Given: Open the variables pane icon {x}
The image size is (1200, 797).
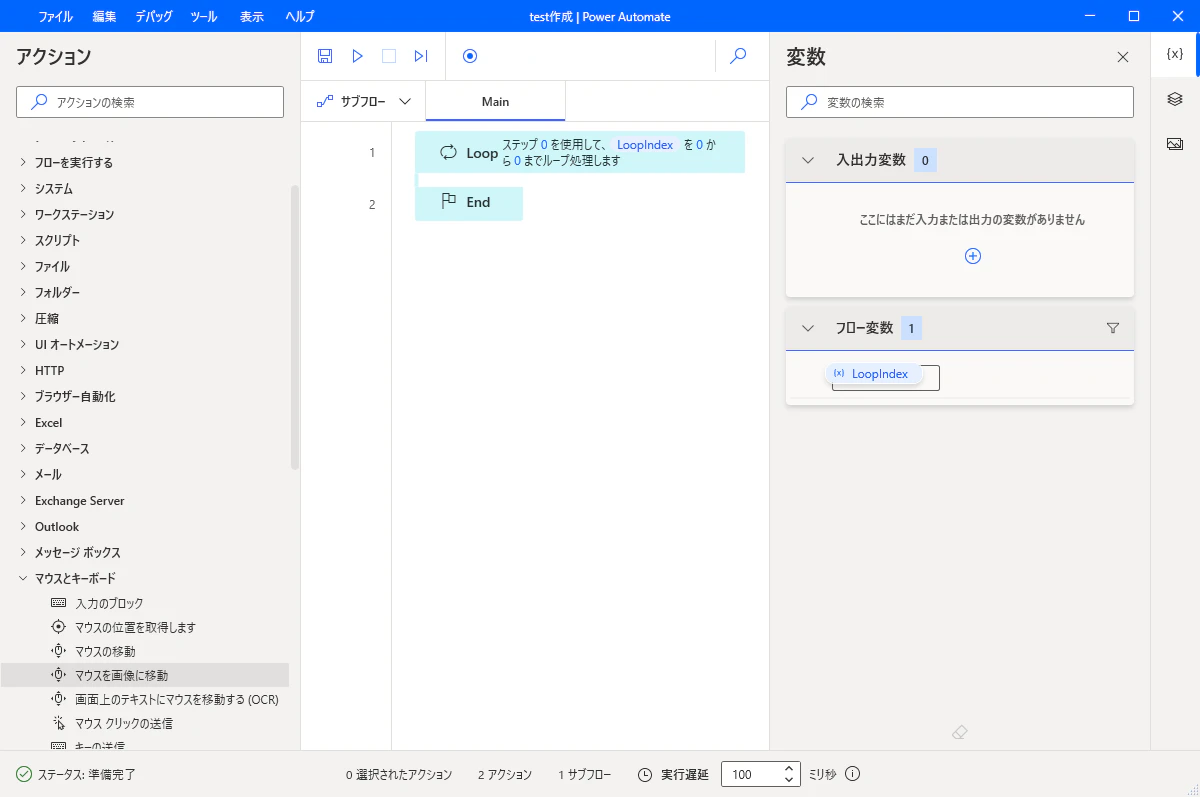Looking at the screenshot, I should [1175, 55].
